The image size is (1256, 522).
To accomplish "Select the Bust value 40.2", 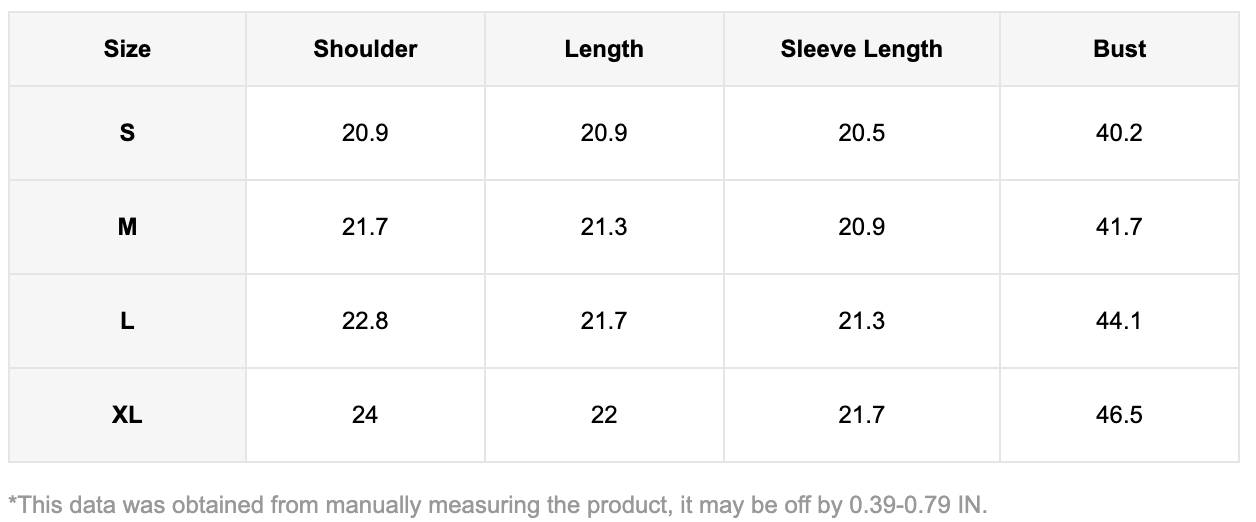I will tap(1119, 133).
